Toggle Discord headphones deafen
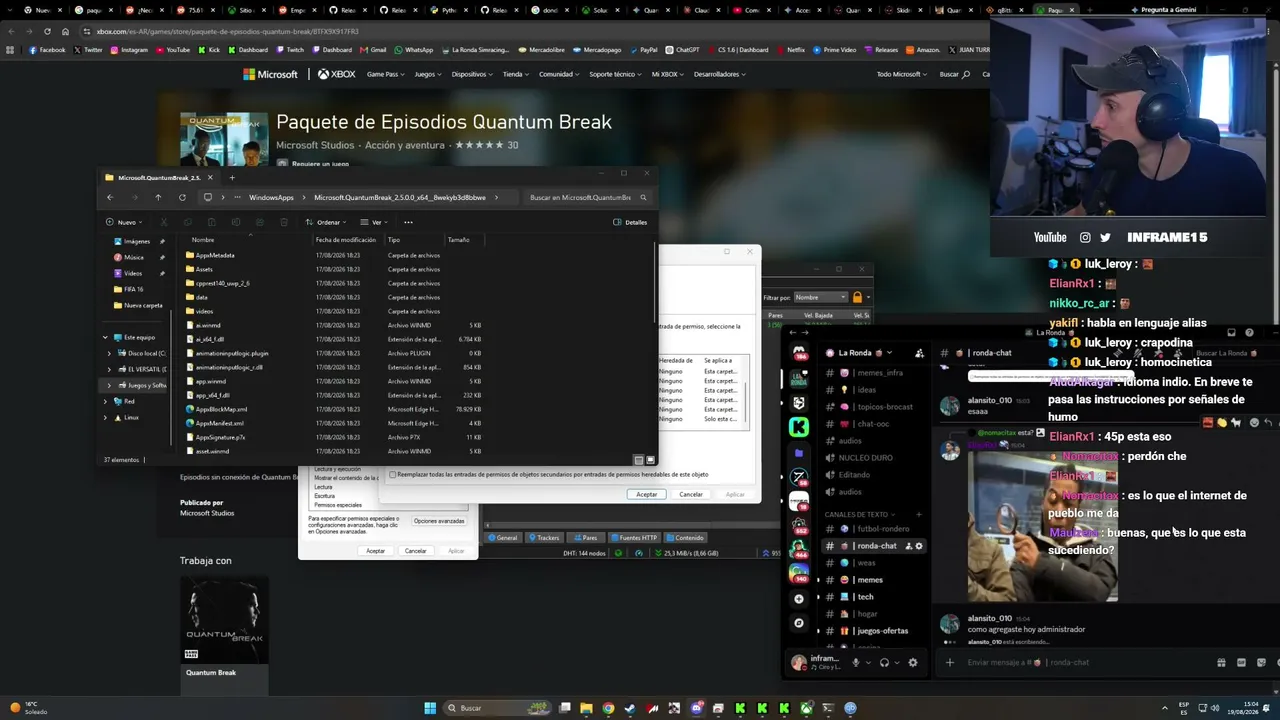The height and width of the screenshot is (720, 1280). (884, 662)
